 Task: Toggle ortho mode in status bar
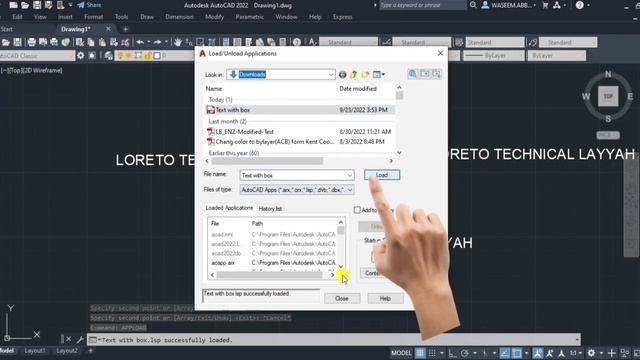click(x=452, y=353)
